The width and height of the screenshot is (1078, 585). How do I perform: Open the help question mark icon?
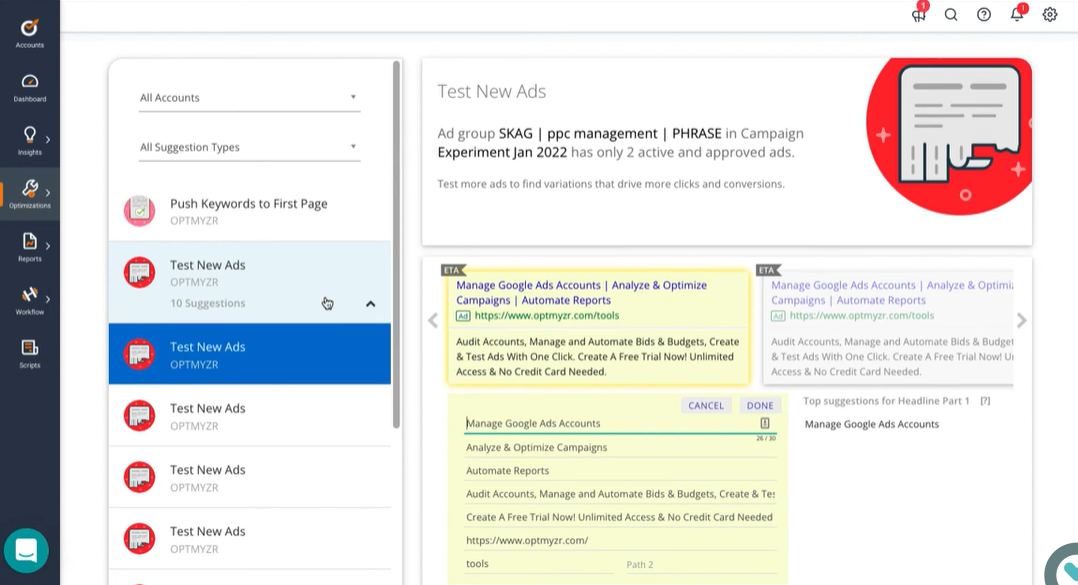click(x=984, y=14)
